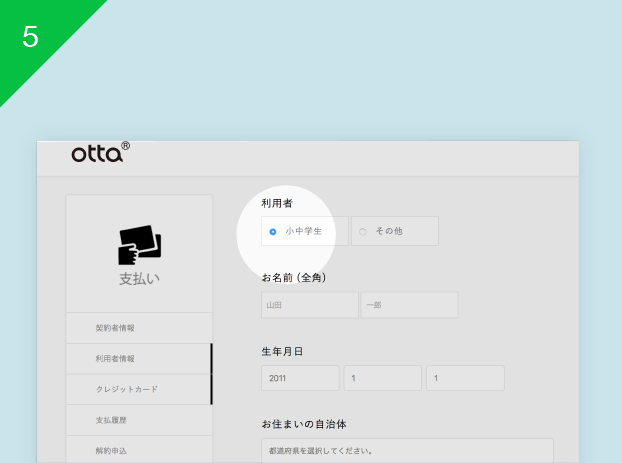Open クレジットカード in the sidebar

pos(139,389)
